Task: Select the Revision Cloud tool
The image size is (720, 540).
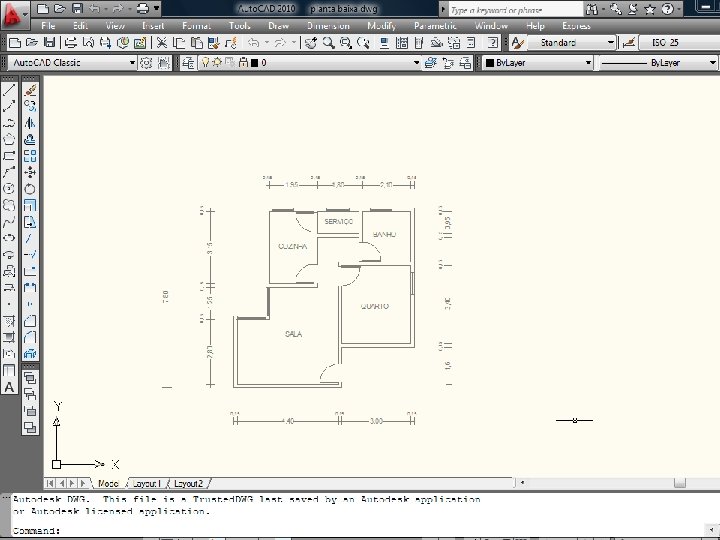Action: click(x=9, y=205)
